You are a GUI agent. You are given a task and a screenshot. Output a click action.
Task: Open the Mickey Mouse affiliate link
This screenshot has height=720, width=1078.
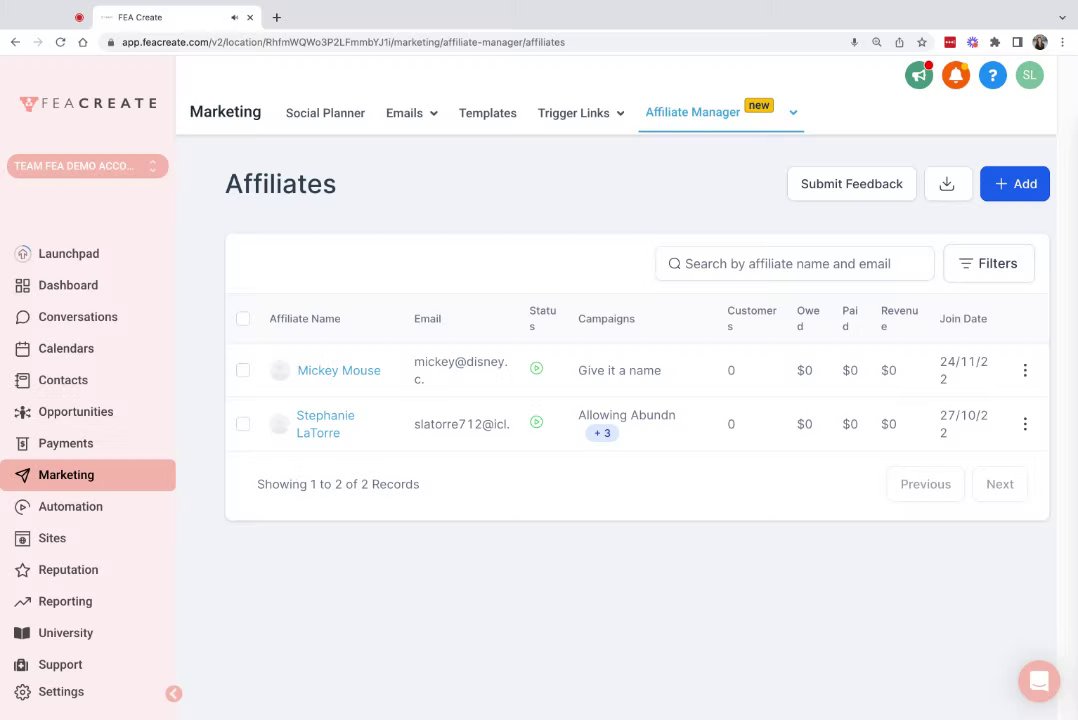point(339,371)
